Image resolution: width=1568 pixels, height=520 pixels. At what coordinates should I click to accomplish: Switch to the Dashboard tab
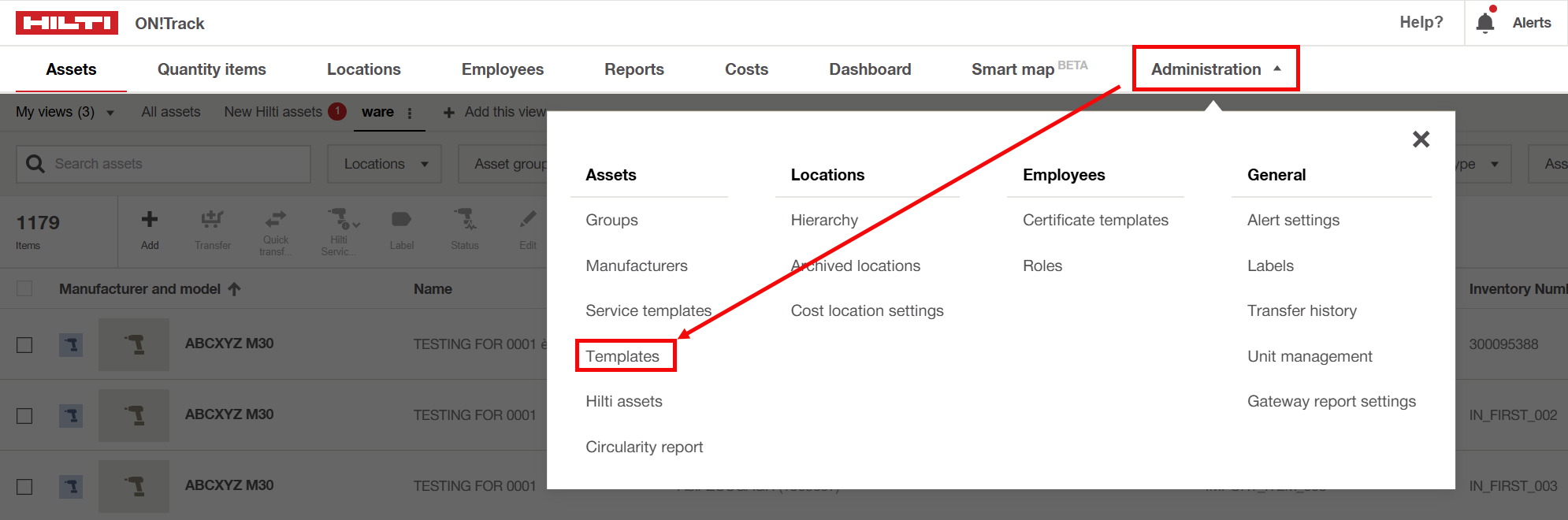click(x=869, y=69)
